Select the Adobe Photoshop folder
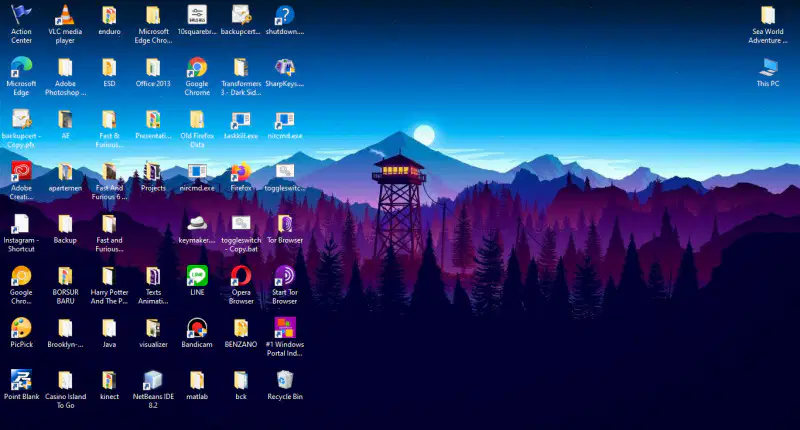This screenshot has height=430, width=800. 65,67
